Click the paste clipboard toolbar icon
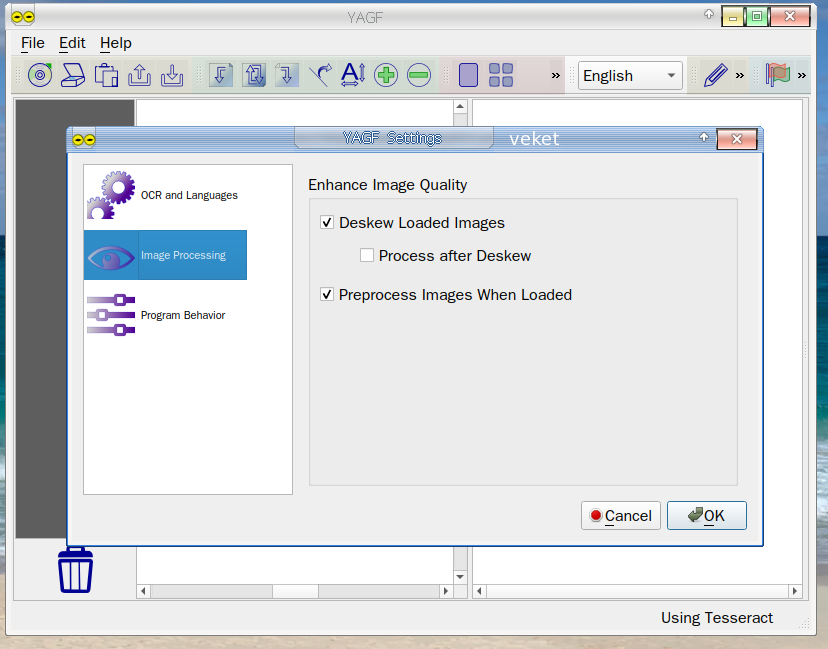 106,75
